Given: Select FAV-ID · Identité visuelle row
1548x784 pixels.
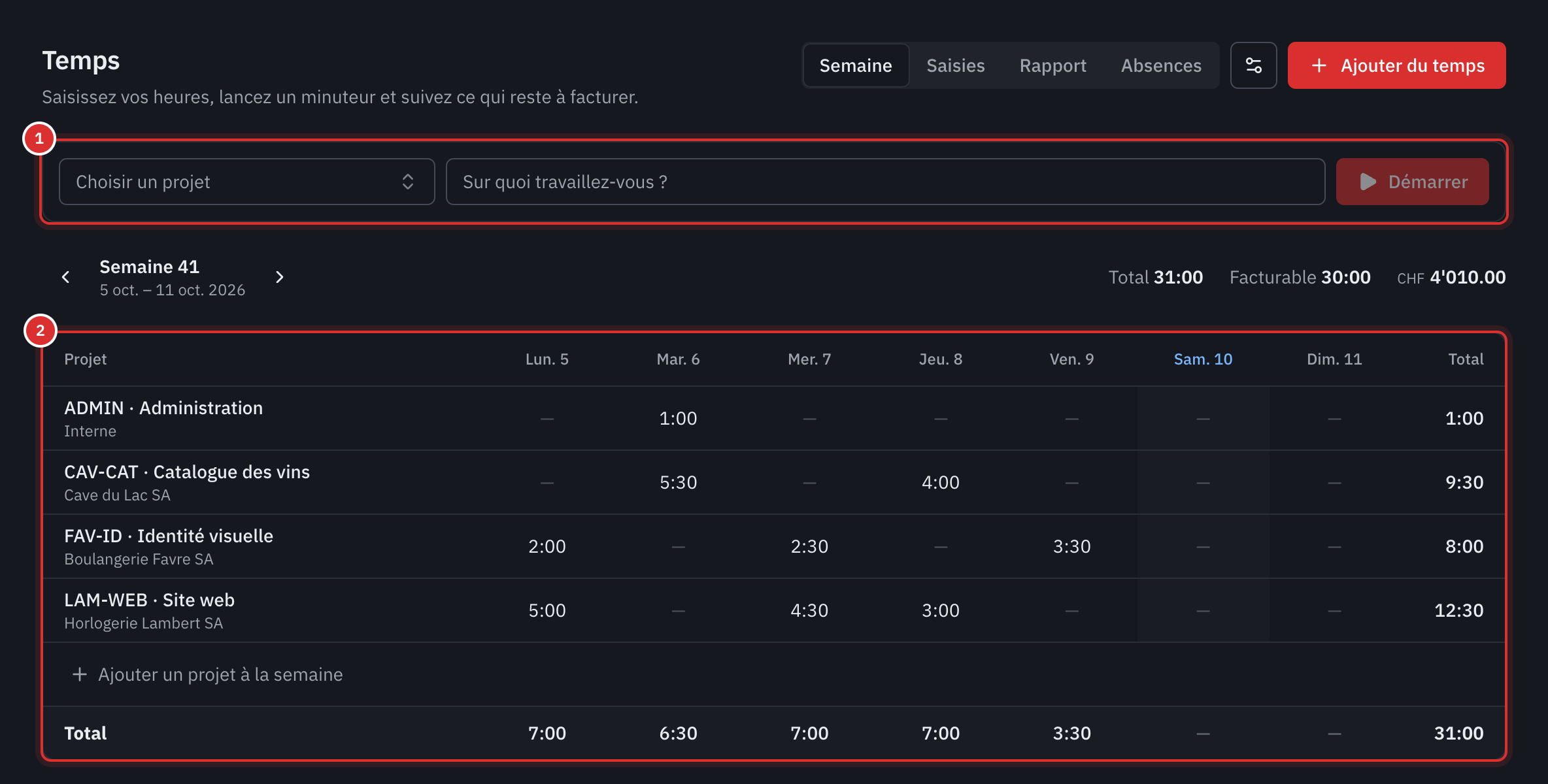Looking at the screenshot, I should click(774, 546).
